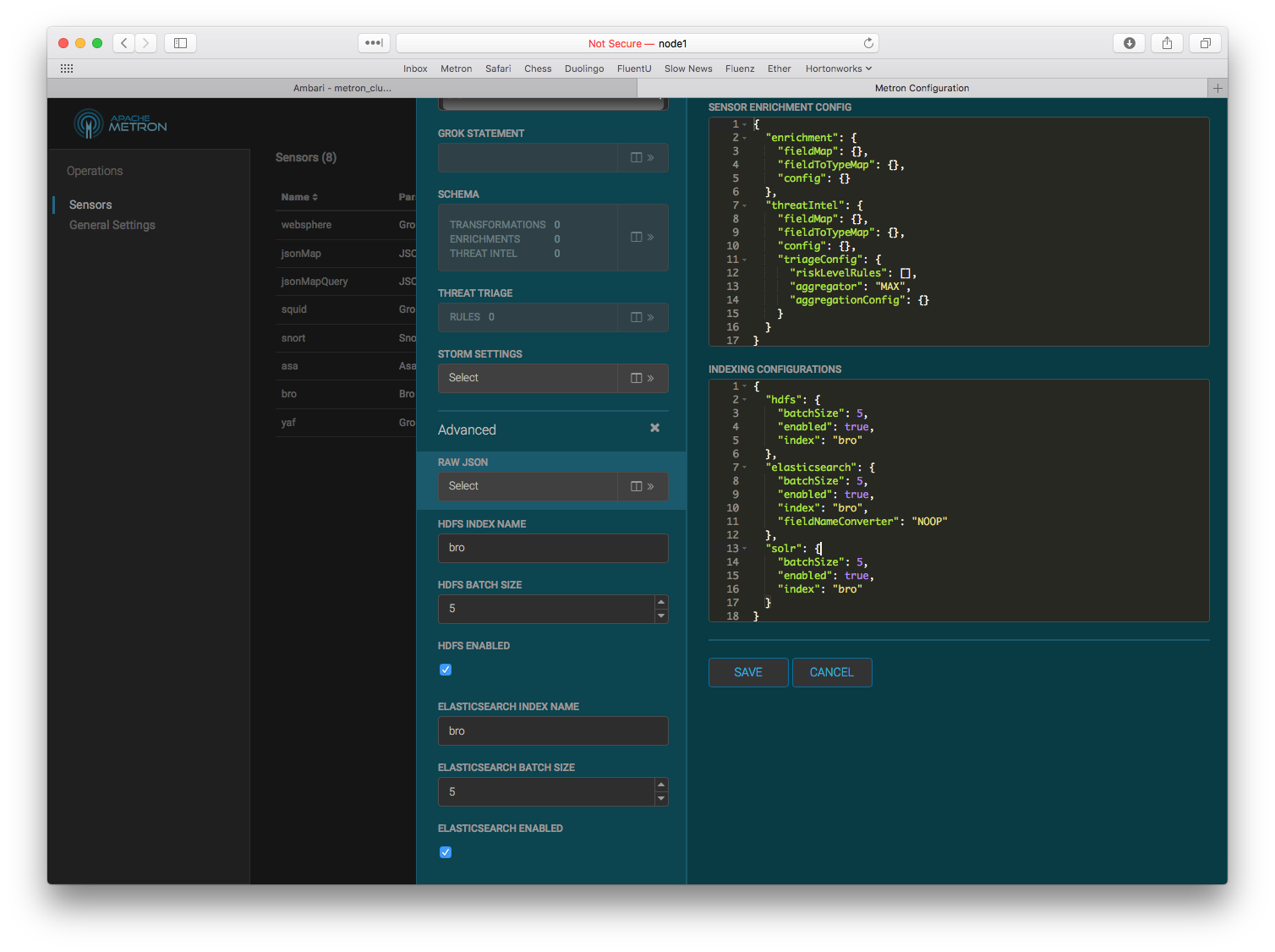Open the Chess bookmark
Viewport: 1275px width, 952px height.
(538, 68)
